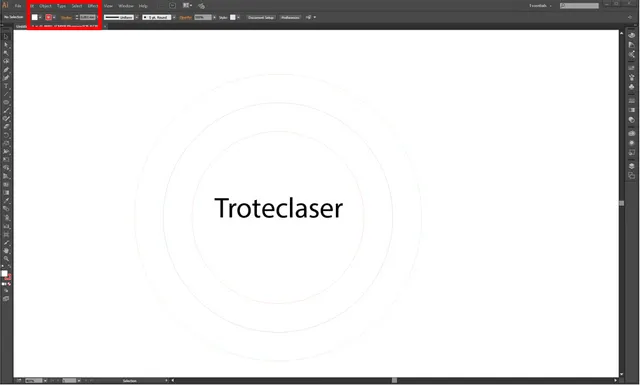Click the horizontal scrollbar thumb
This screenshot has height=385, width=640.
pos(394,381)
